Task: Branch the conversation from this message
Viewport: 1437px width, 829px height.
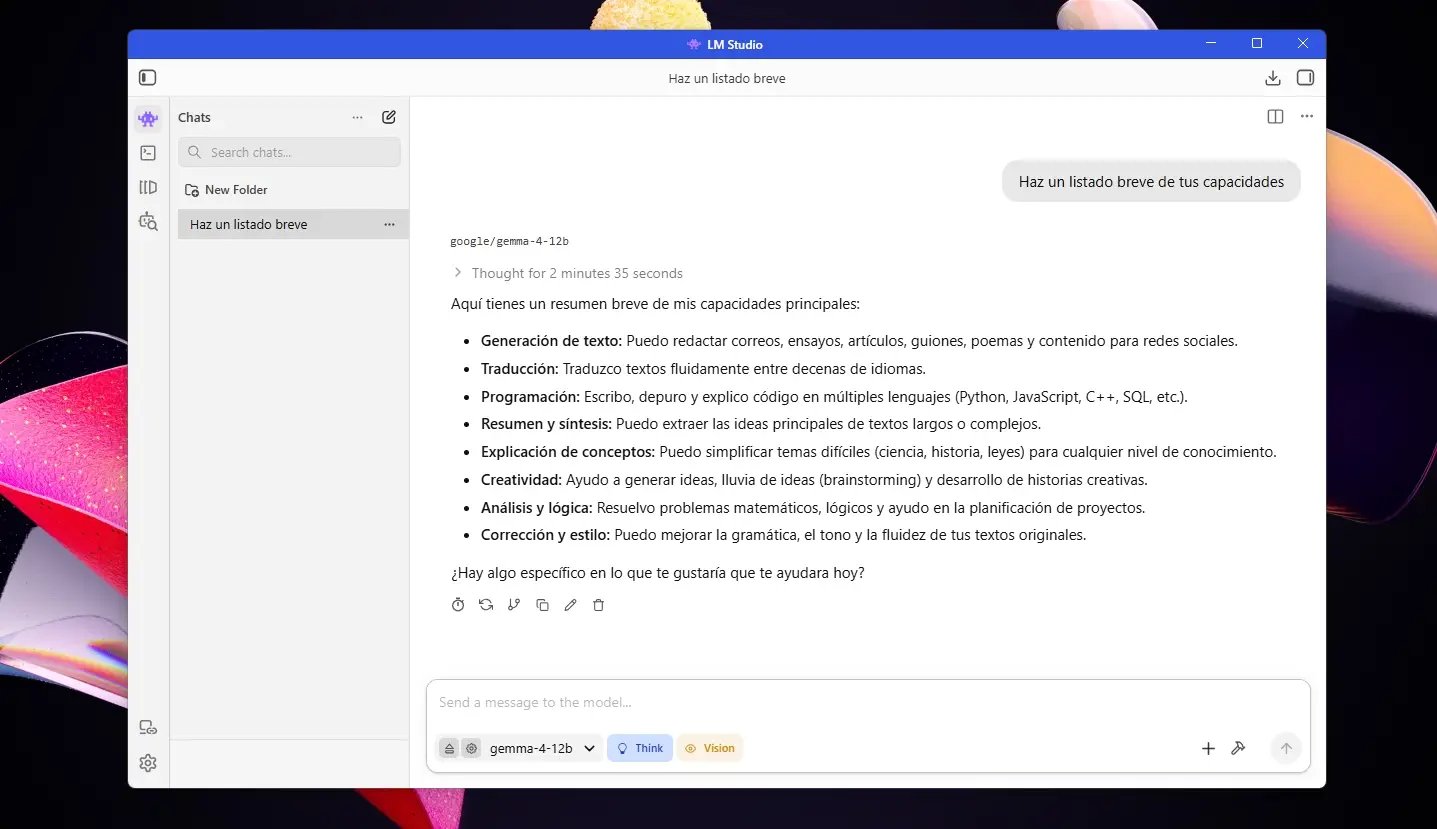Action: (514, 605)
